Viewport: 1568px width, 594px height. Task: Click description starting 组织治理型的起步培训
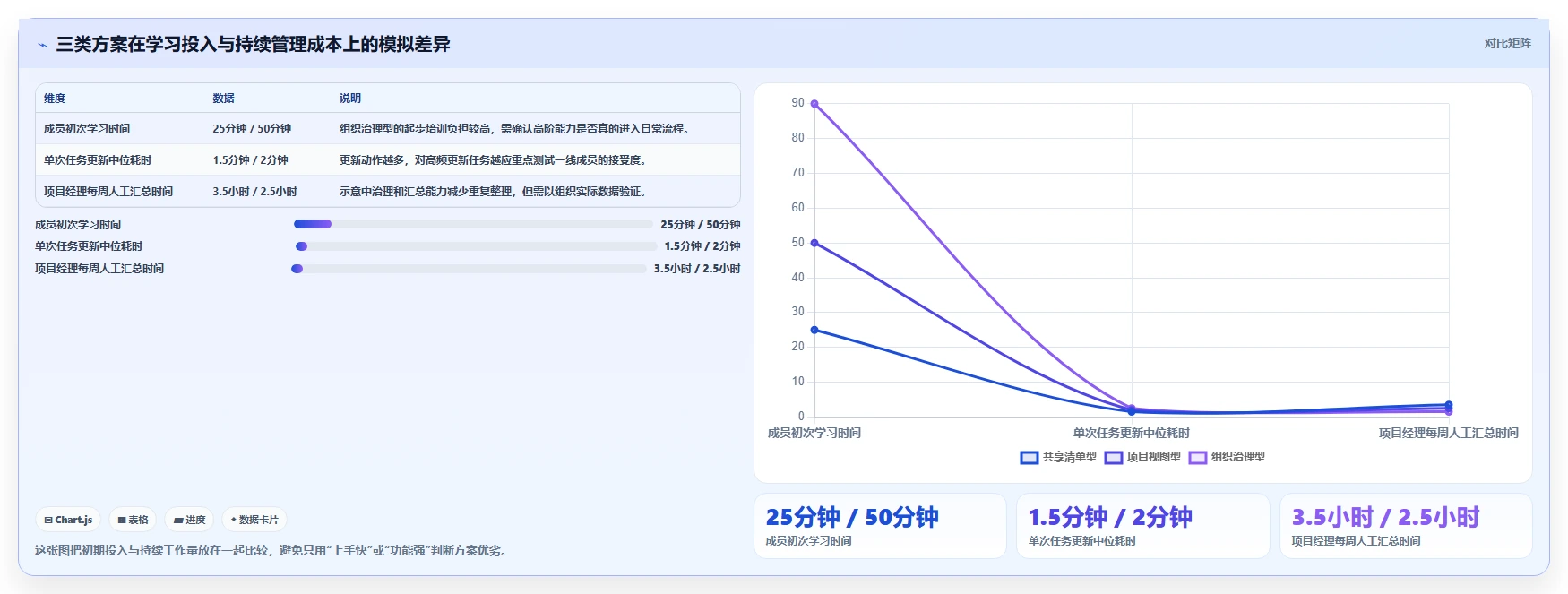click(516, 129)
